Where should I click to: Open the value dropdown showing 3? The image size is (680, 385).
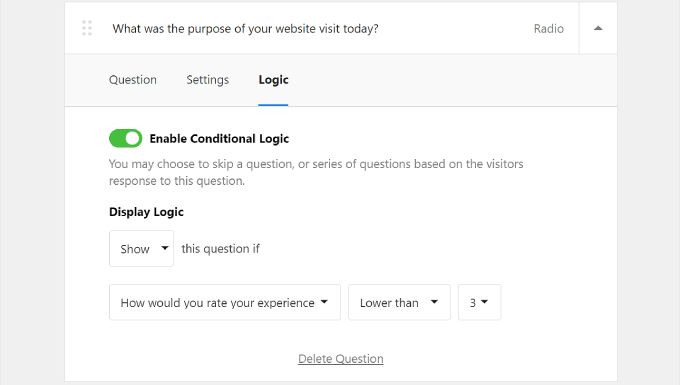tap(480, 303)
